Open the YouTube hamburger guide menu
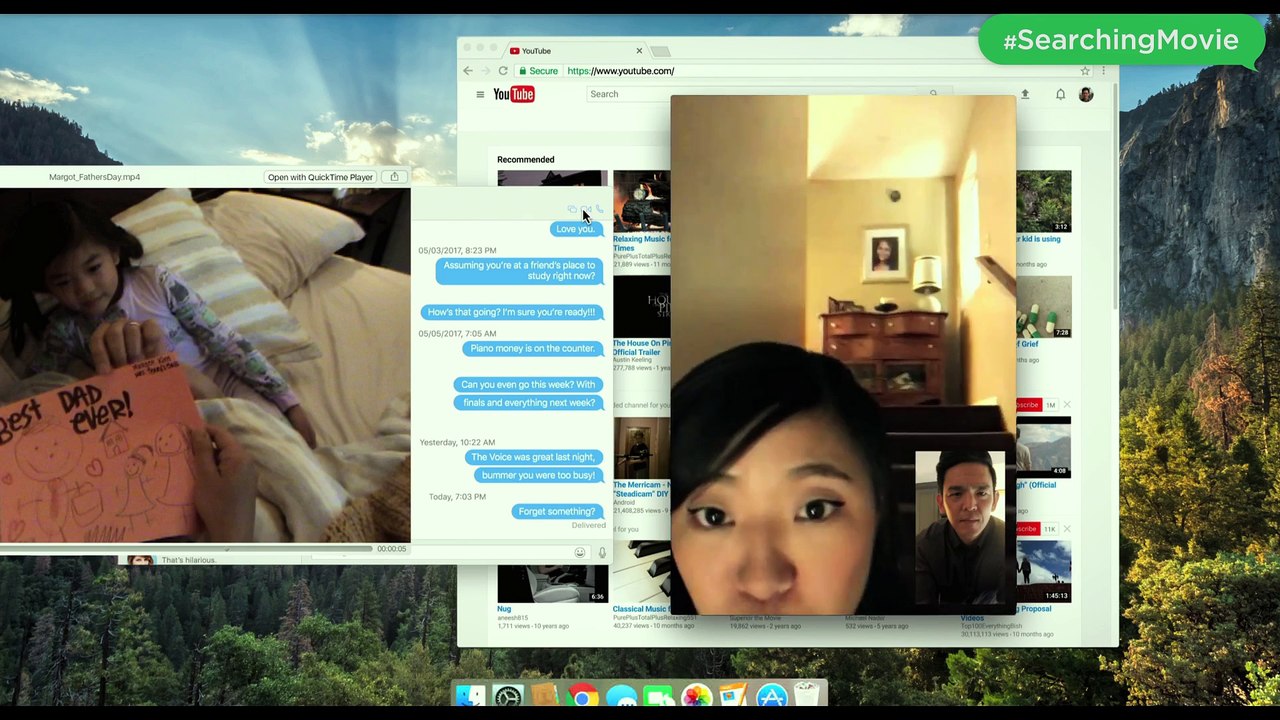The image size is (1280, 720). point(480,94)
